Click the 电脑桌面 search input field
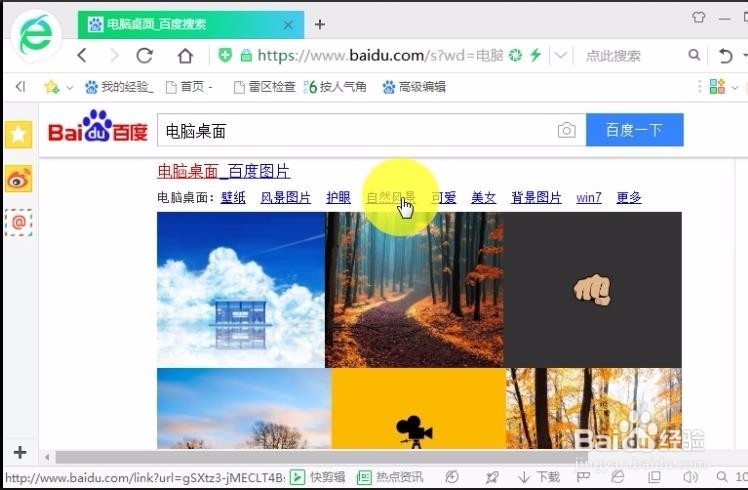This screenshot has width=748, height=490. coord(357,130)
